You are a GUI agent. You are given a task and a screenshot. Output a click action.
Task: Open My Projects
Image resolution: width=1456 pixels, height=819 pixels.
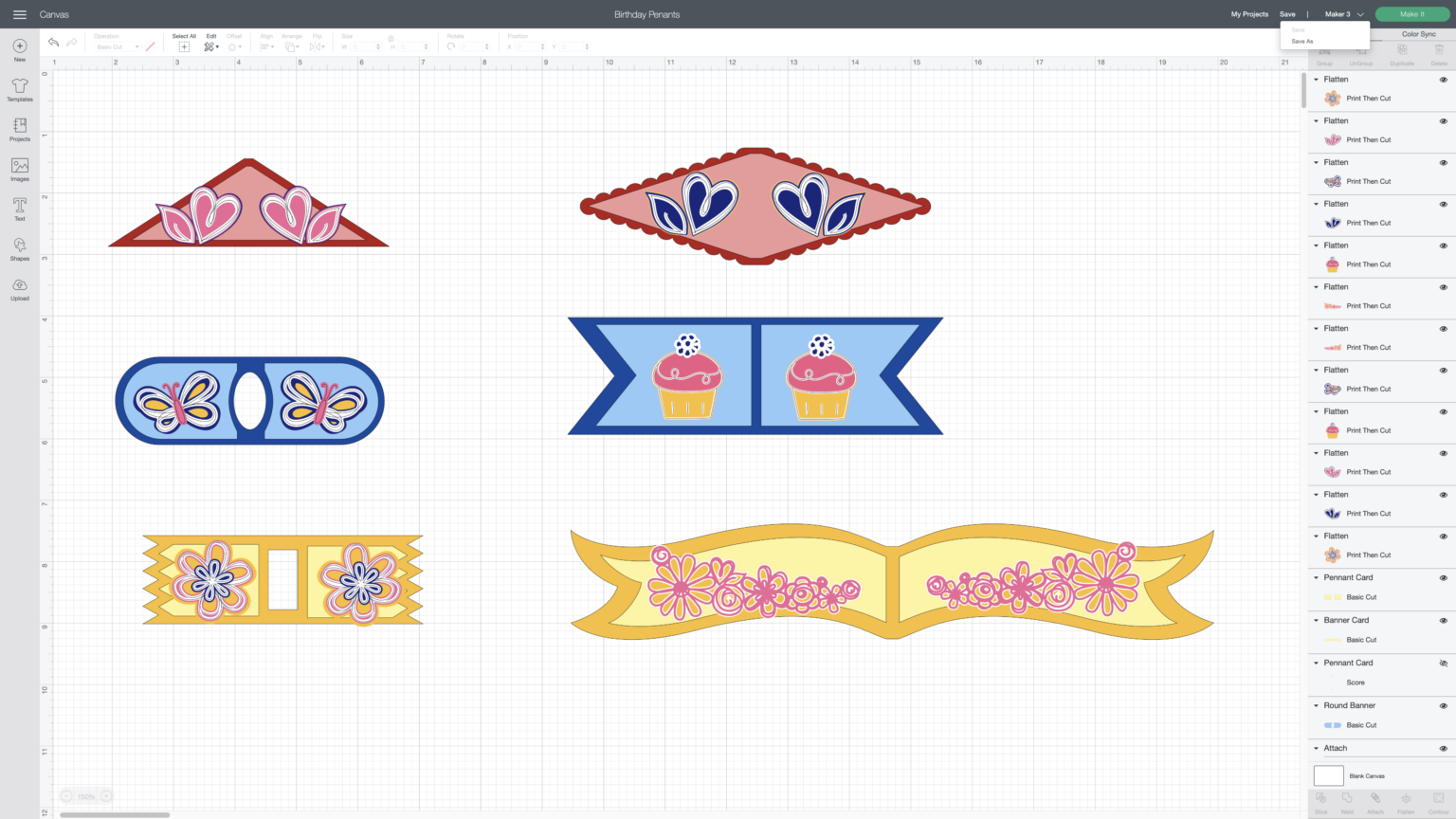point(1249,14)
